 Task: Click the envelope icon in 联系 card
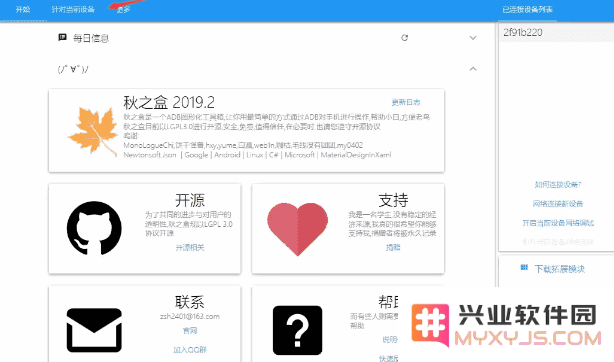point(94,330)
